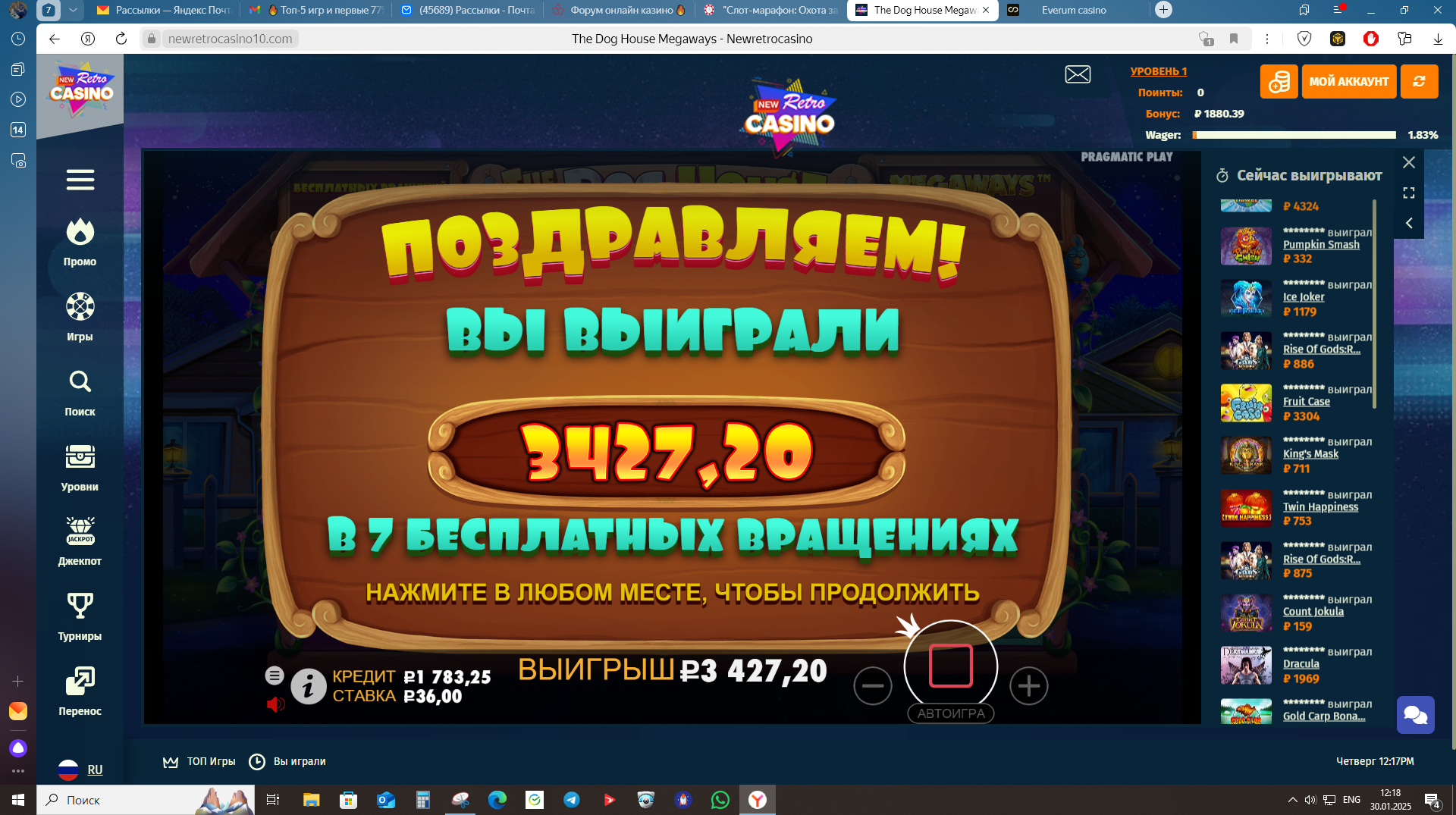The height and width of the screenshot is (815, 1456).
Task: Click the Dracula game thumbnail
Action: [1246, 665]
